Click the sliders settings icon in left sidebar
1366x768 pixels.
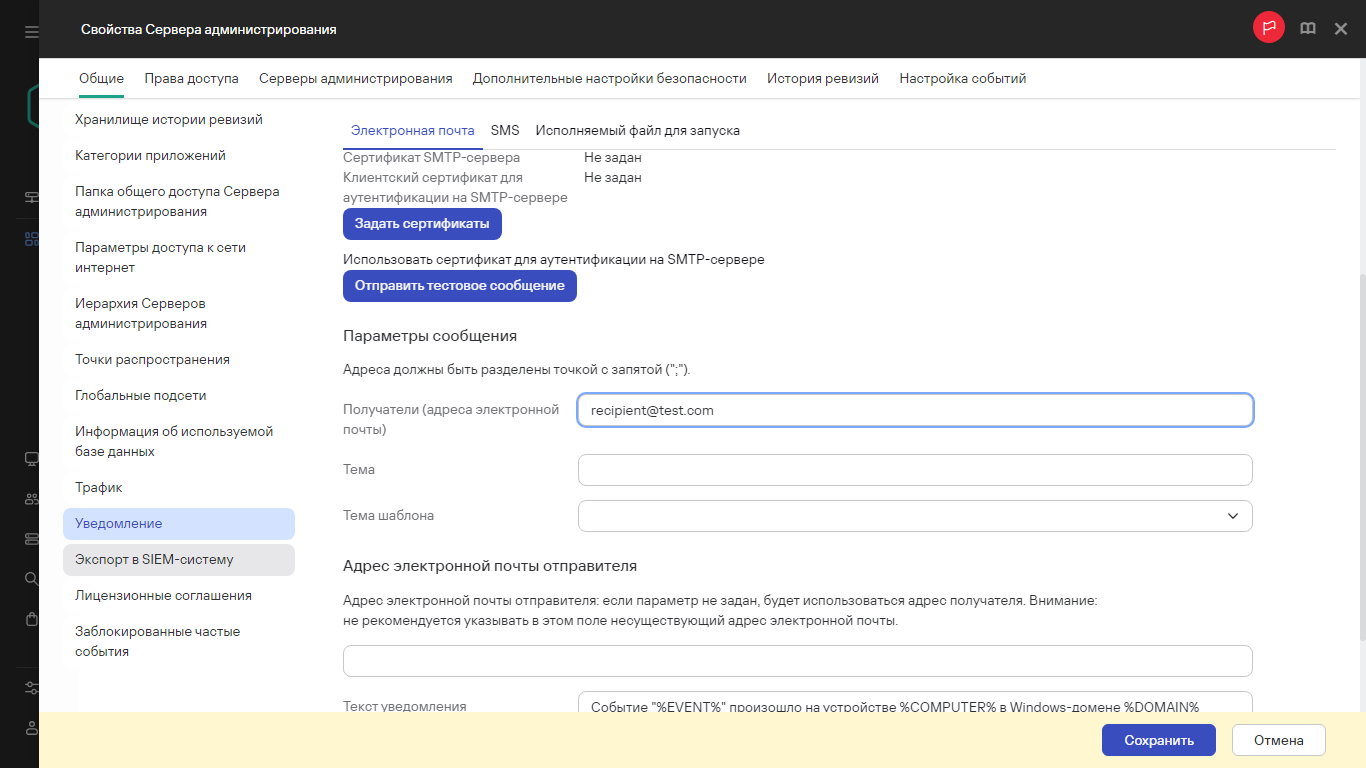31,688
